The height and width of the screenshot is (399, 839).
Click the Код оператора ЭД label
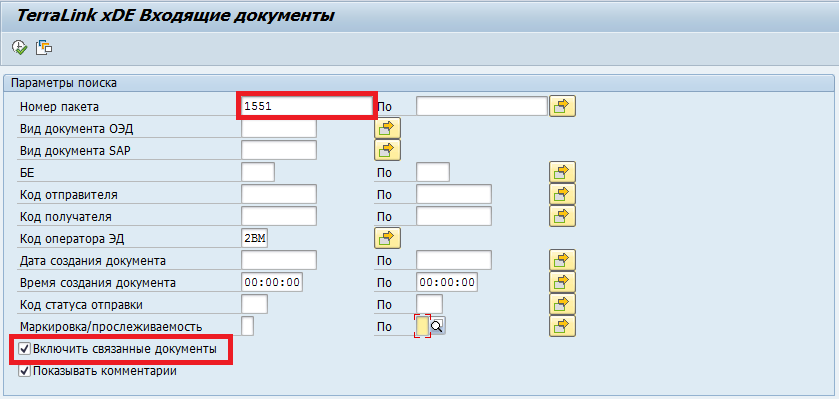coord(72,239)
